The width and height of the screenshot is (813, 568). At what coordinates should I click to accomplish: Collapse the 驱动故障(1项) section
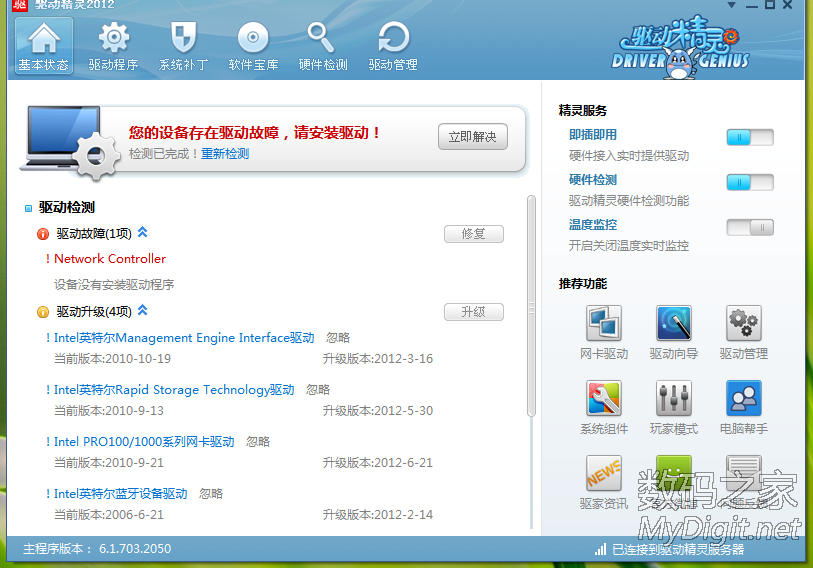(143, 232)
